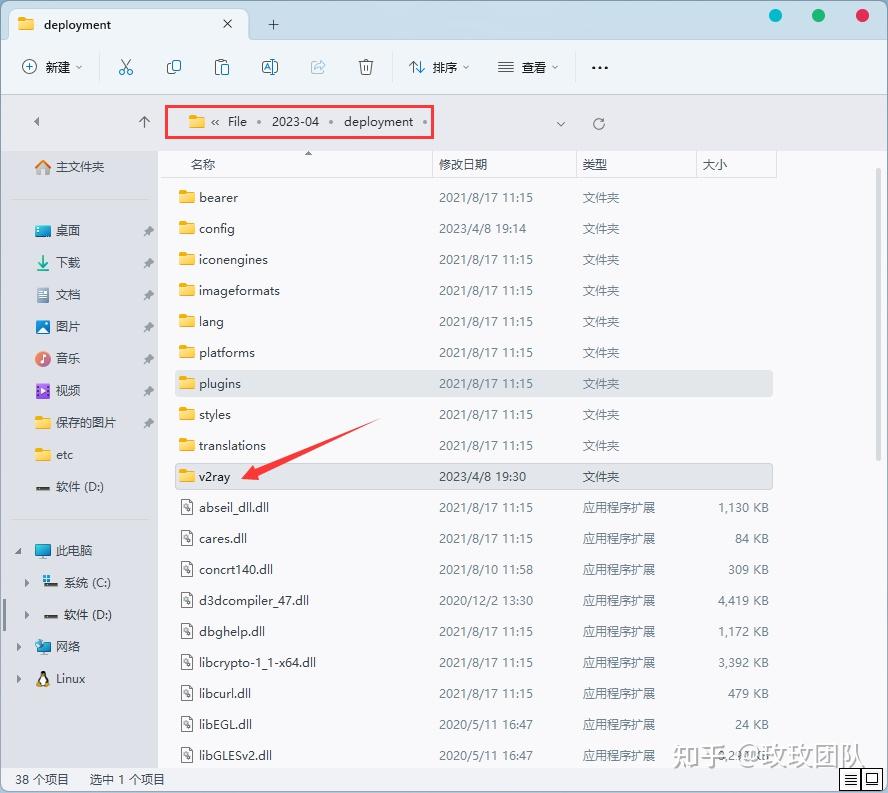The image size is (888, 793).
Task: Click 2023-04 in the breadcrumb path
Action: [x=295, y=122]
